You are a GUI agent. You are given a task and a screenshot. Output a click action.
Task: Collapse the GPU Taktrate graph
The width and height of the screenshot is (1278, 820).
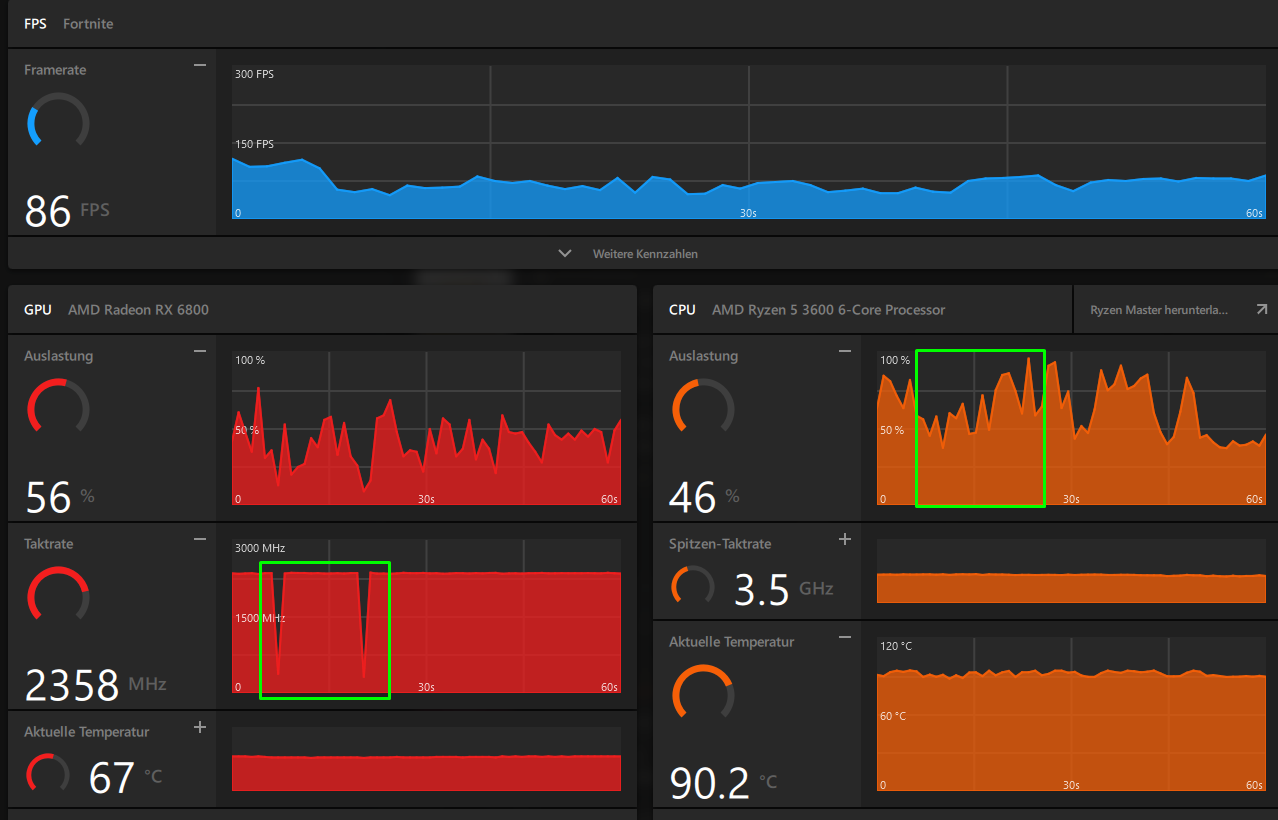[200, 539]
